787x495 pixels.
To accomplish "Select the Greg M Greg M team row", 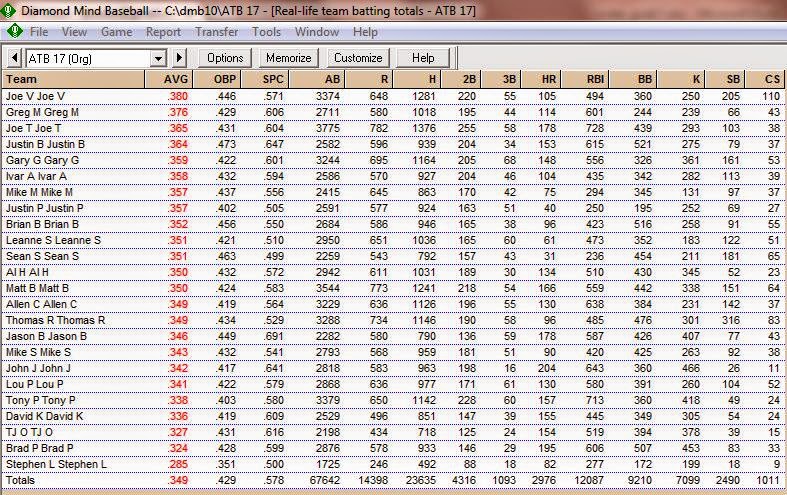I will pos(394,112).
